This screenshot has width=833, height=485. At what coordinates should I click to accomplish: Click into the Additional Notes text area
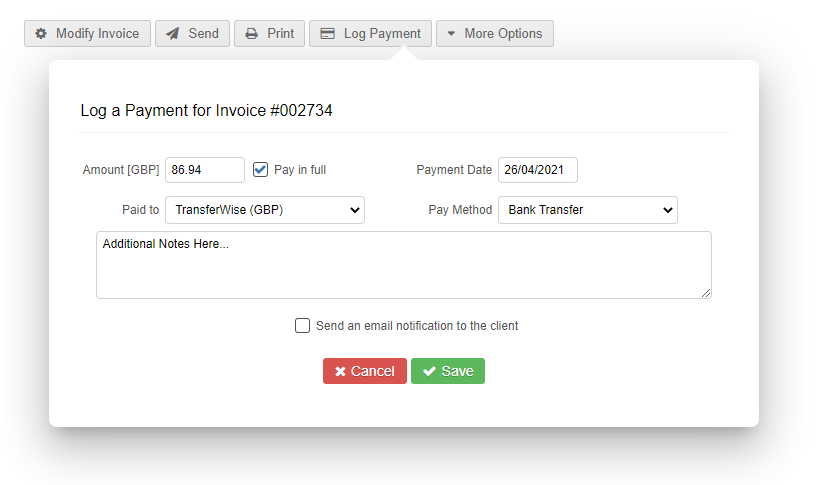(403, 265)
